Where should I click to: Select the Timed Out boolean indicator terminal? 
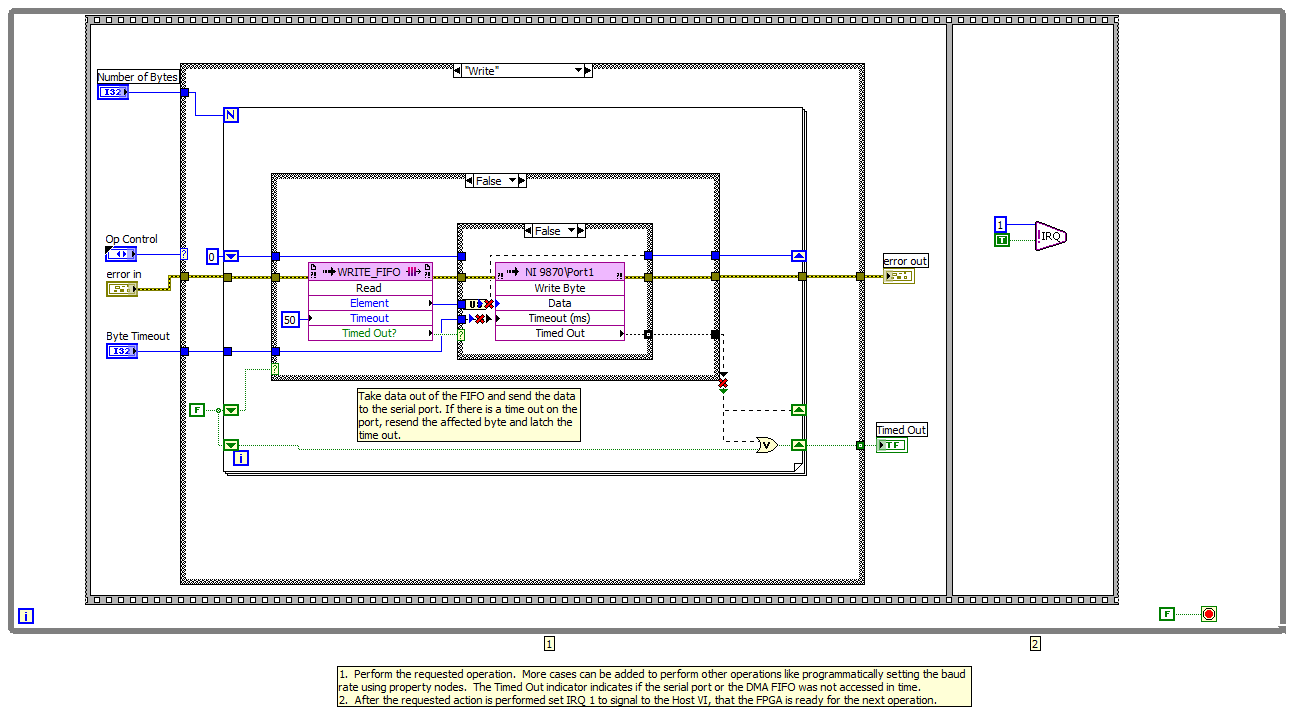(x=892, y=445)
